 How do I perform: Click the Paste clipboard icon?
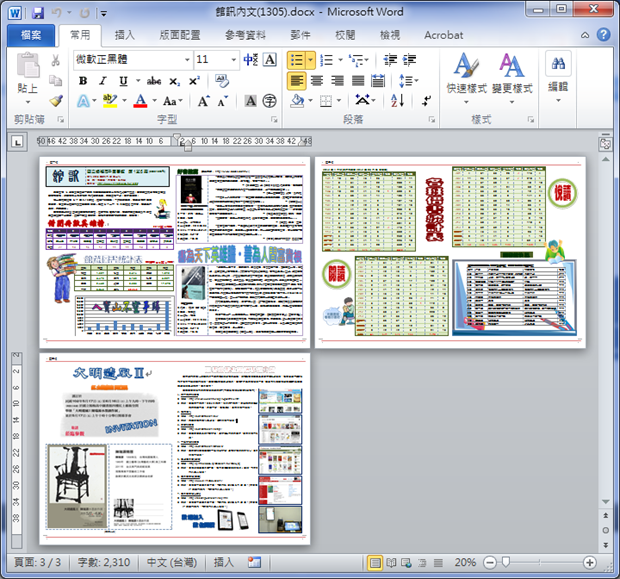[x=28, y=66]
